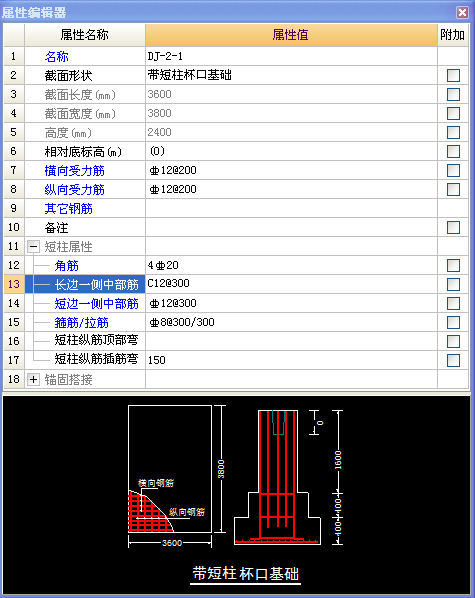Tick the 附加 checkbox for 箍筋/拉筋
Image resolution: width=475 pixels, height=598 pixels.
(453, 322)
